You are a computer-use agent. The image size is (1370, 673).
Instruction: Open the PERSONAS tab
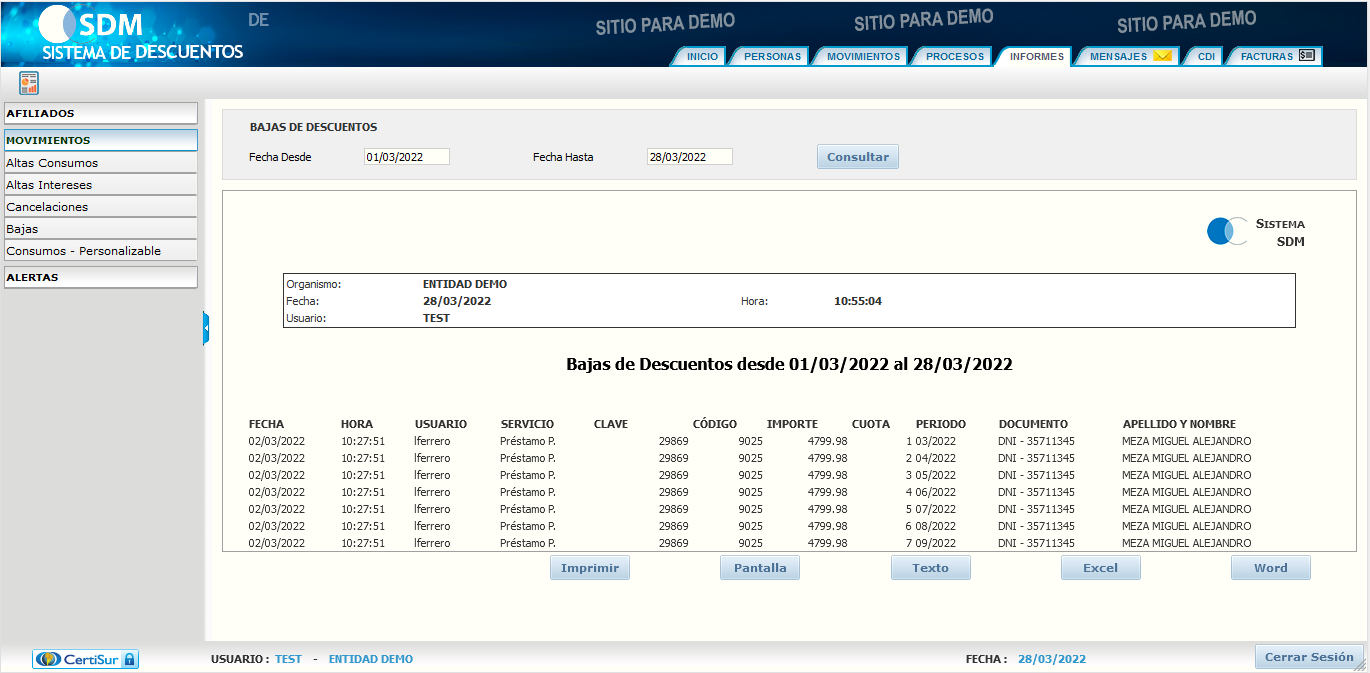click(772, 57)
